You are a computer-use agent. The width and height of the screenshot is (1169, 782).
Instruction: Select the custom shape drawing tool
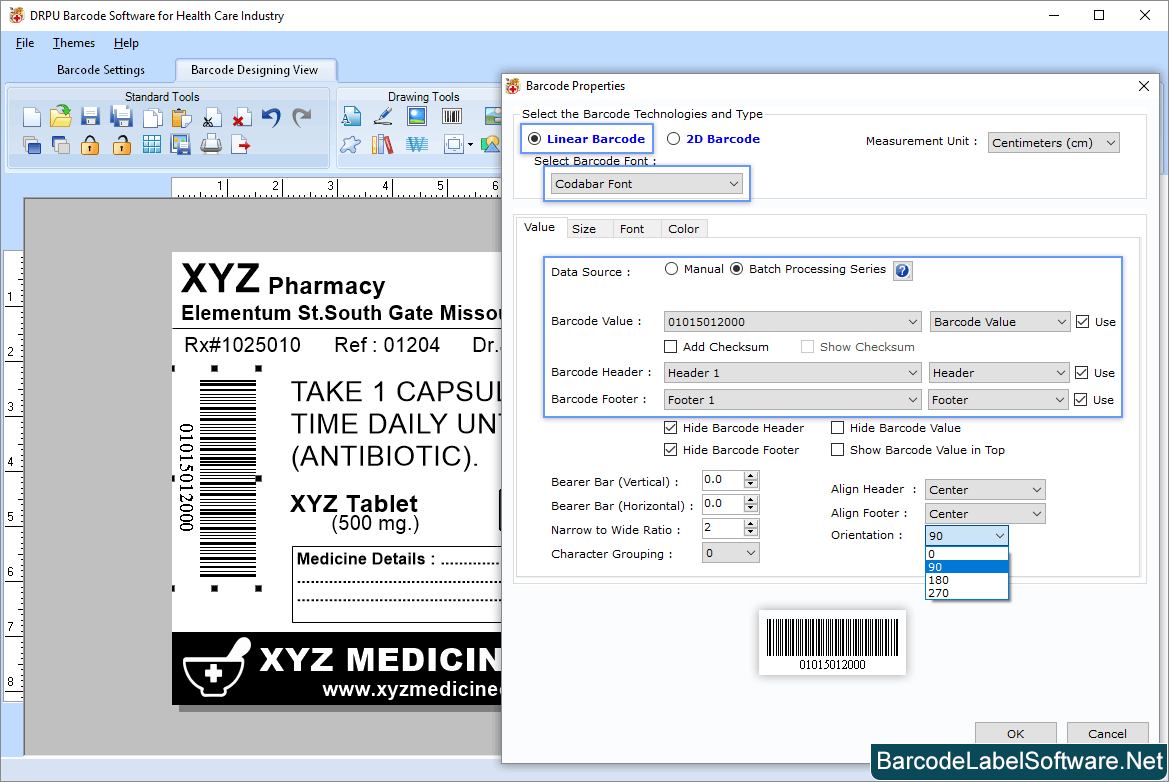pos(350,145)
